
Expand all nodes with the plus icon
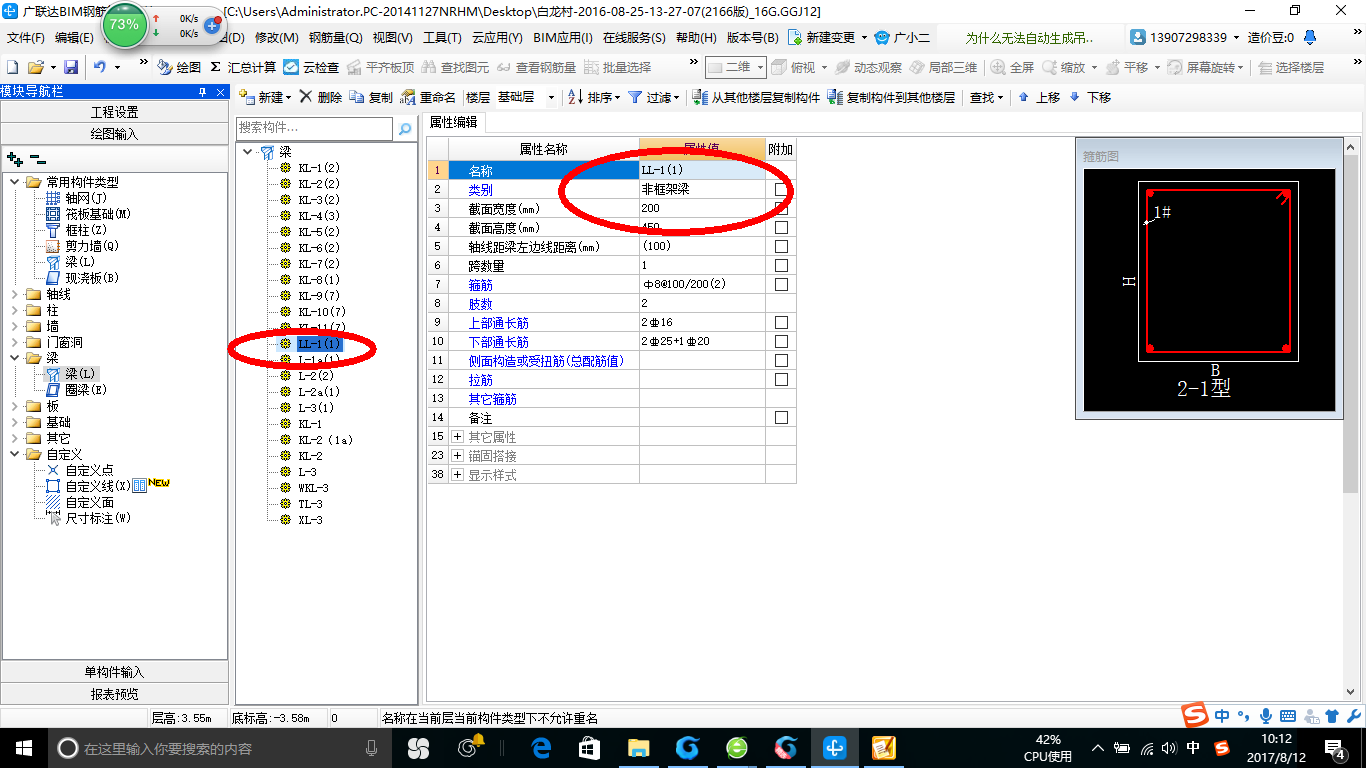click(14, 158)
